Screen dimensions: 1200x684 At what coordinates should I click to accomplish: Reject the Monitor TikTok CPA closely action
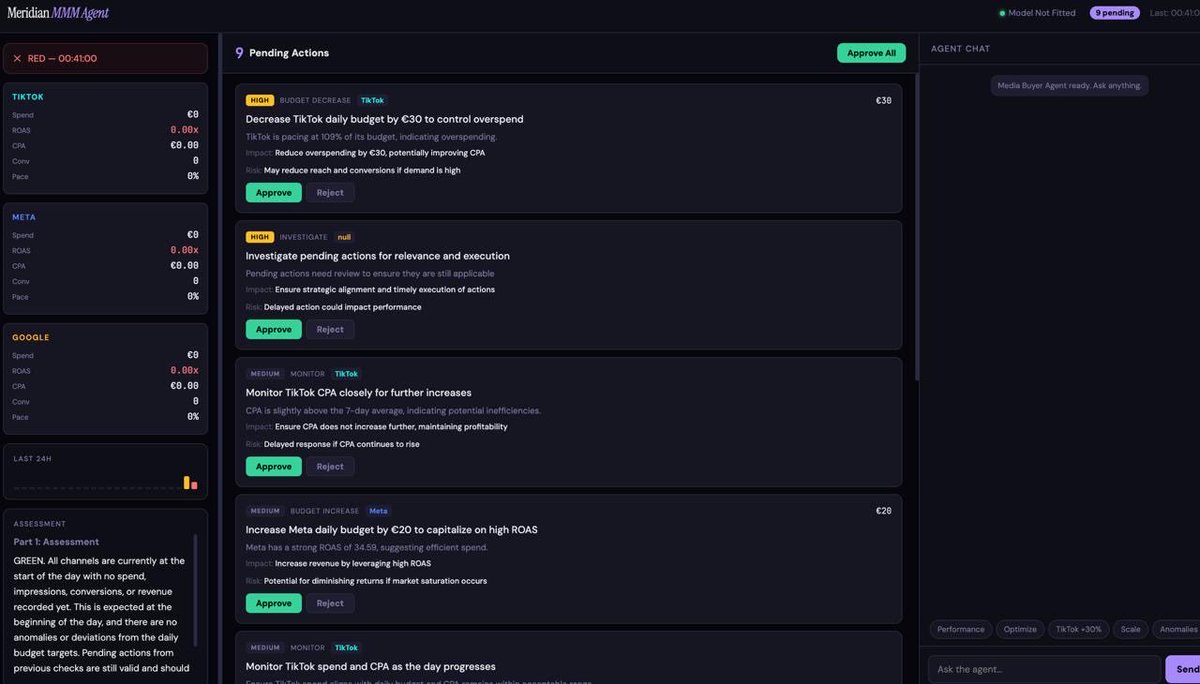point(330,467)
